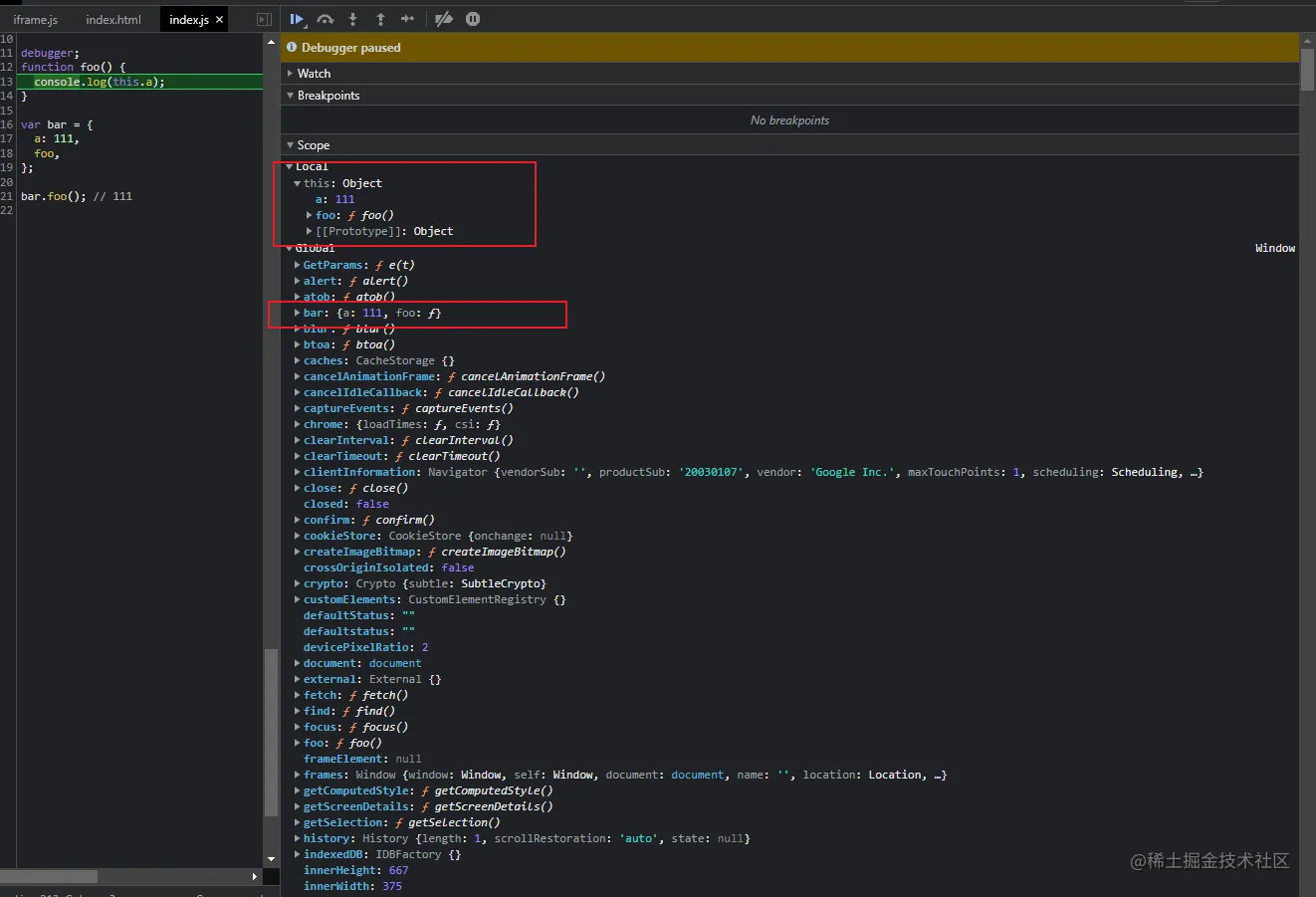Image resolution: width=1316 pixels, height=897 pixels.
Task: Click the info icon in Debugger paused banner
Action: point(292,47)
